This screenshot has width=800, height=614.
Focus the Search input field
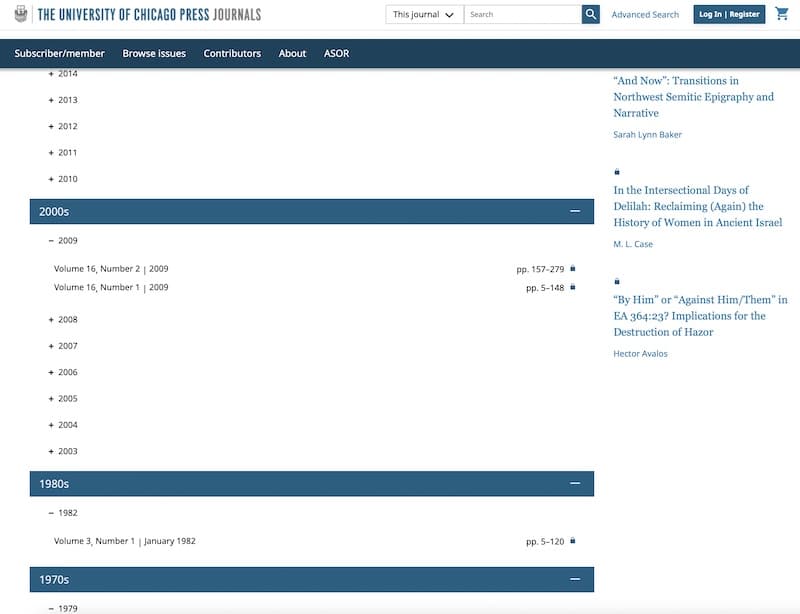pos(522,14)
